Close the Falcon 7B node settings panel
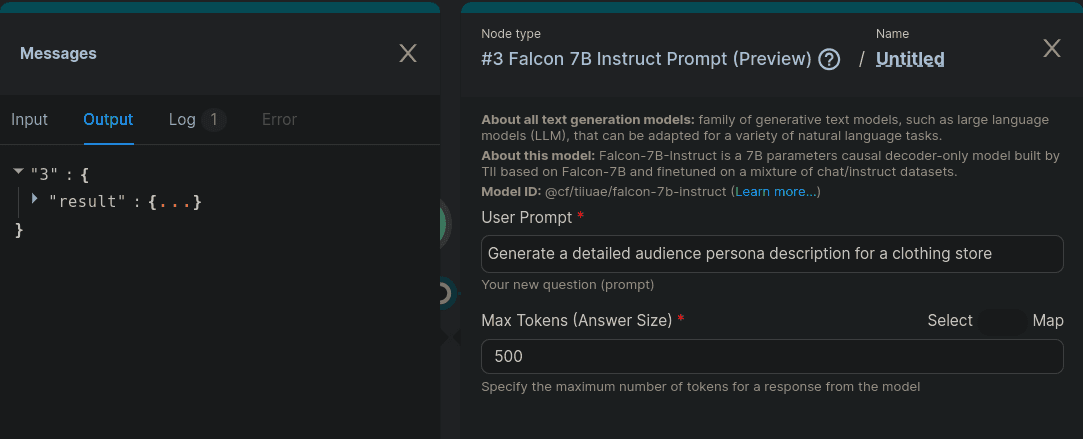The image size is (1083, 439). pos(1052,48)
